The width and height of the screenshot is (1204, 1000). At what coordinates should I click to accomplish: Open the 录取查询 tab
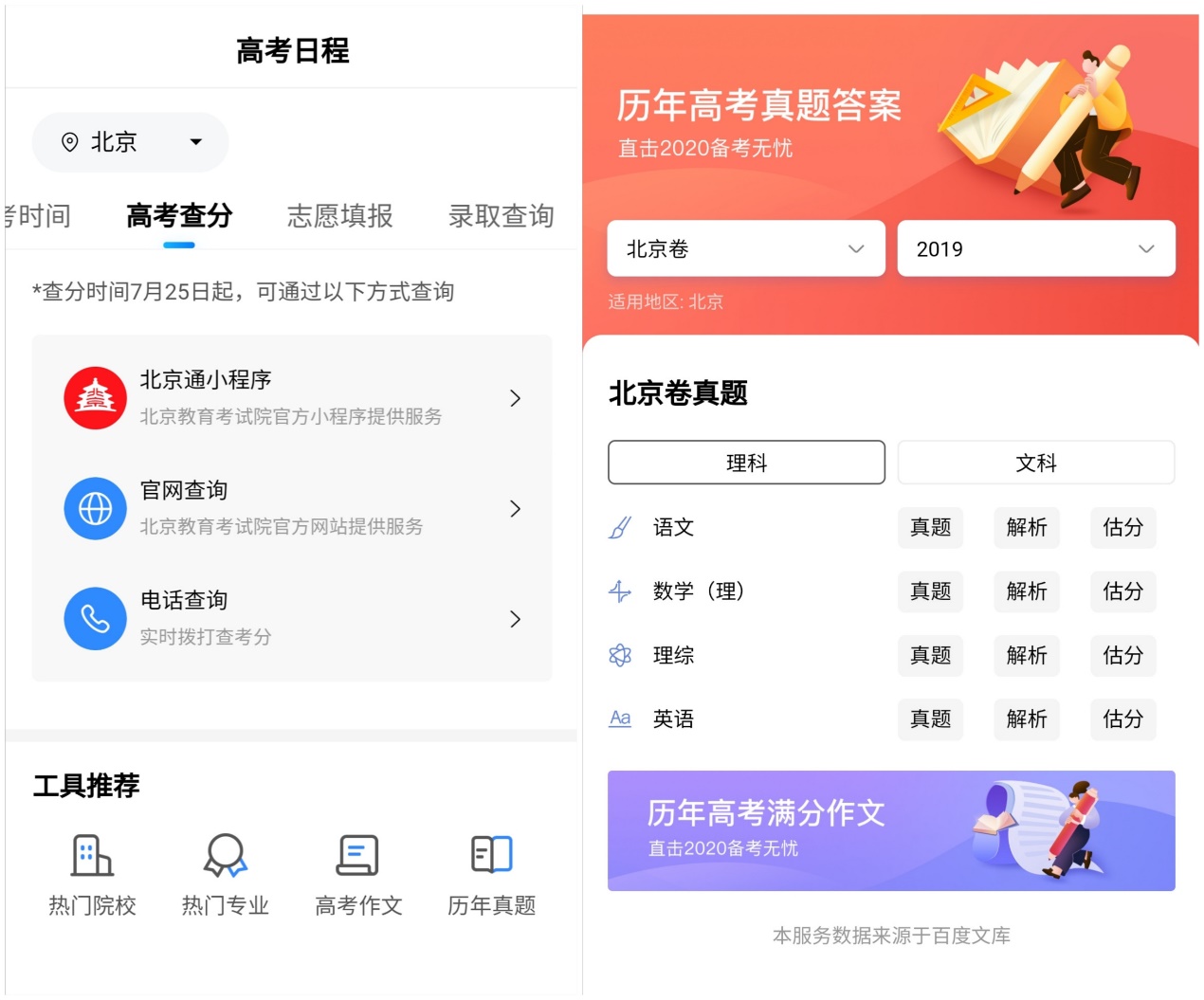coord(502,215)
